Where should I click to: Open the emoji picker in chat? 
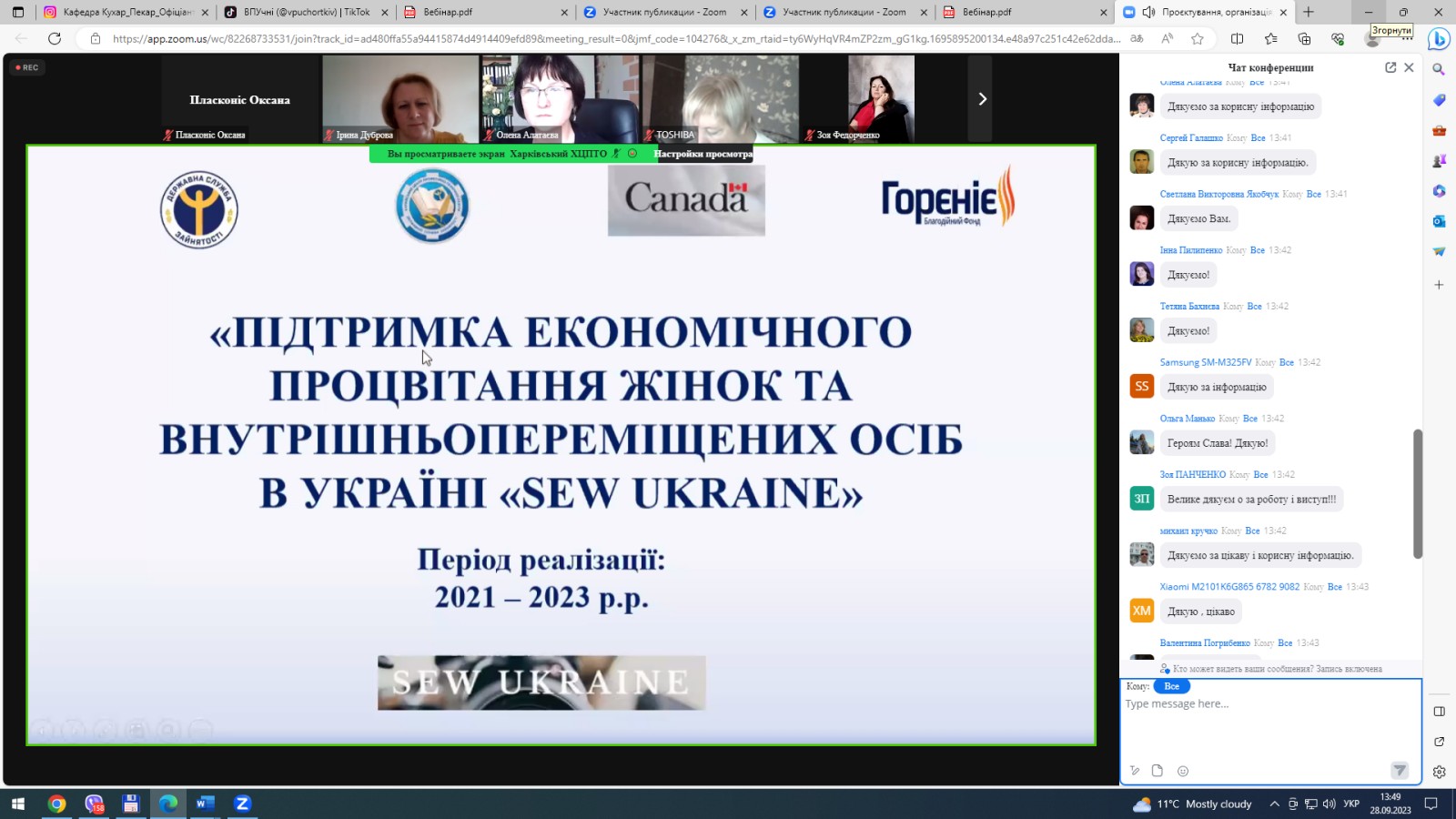1183,771
